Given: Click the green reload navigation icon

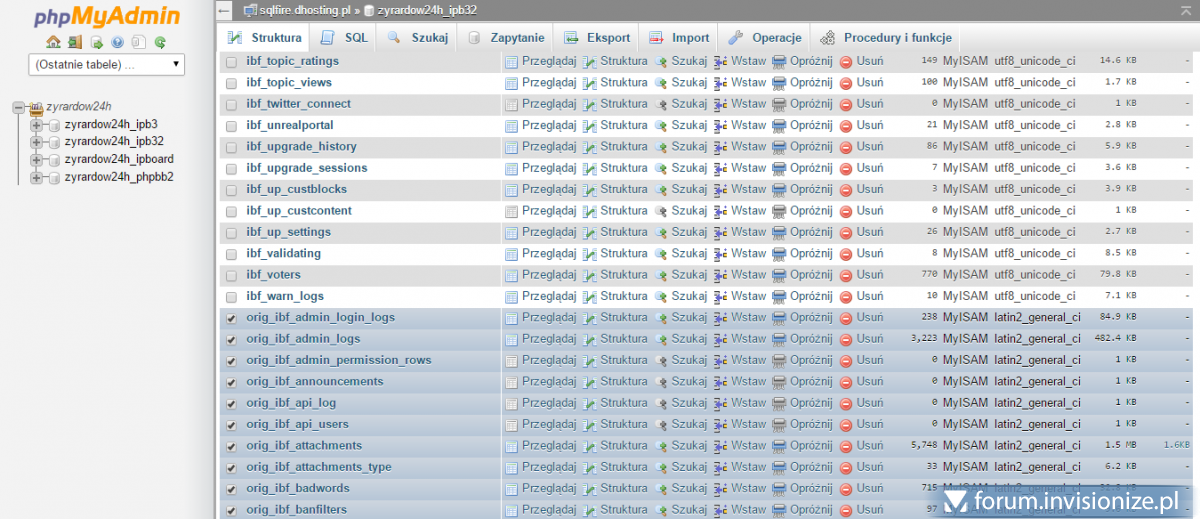Looking at the screenshot, I should (159, 42).
